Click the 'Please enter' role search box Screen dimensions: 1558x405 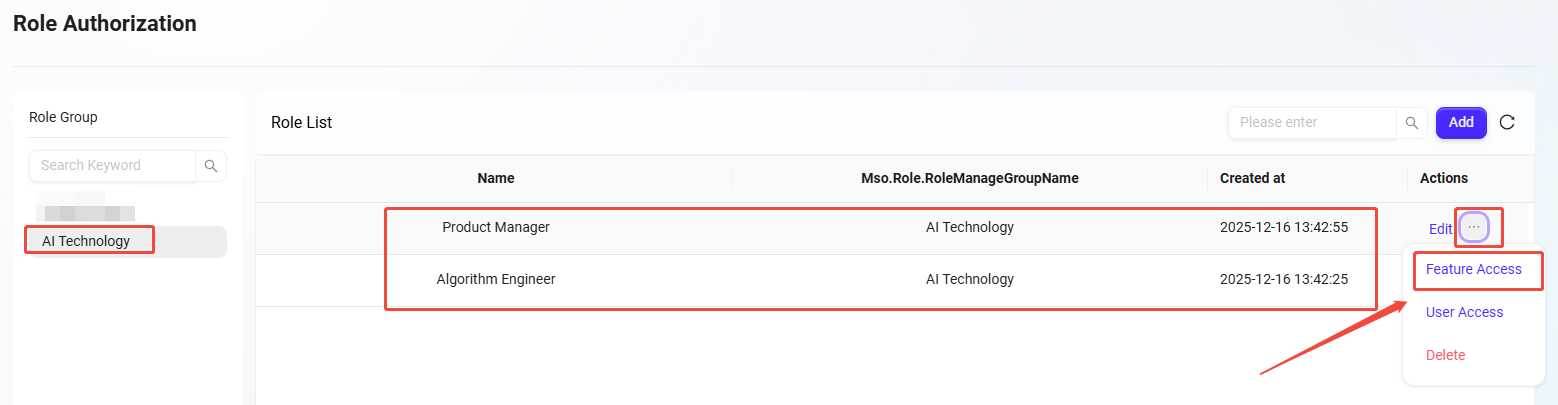(x=1311, y=123)
